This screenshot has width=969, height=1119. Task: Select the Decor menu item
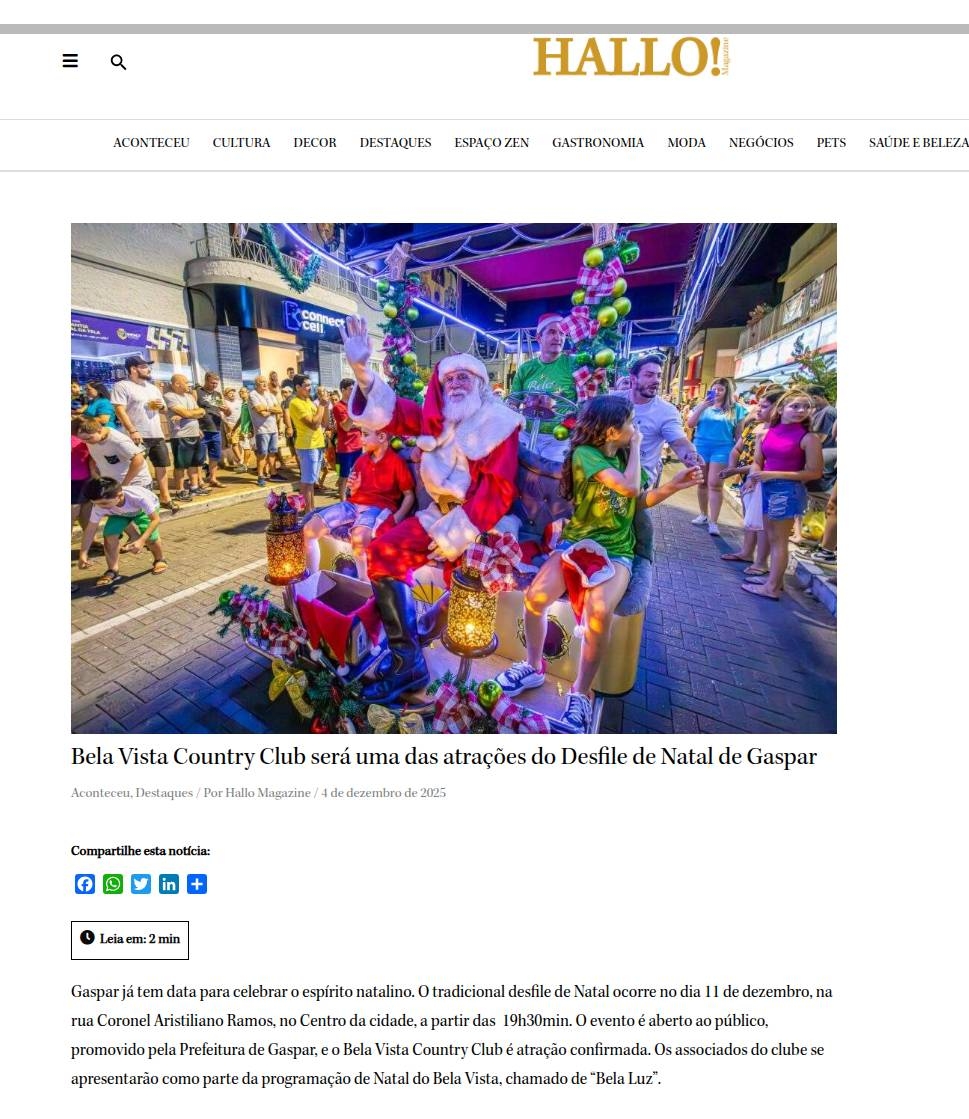click(x=315, y=143)
